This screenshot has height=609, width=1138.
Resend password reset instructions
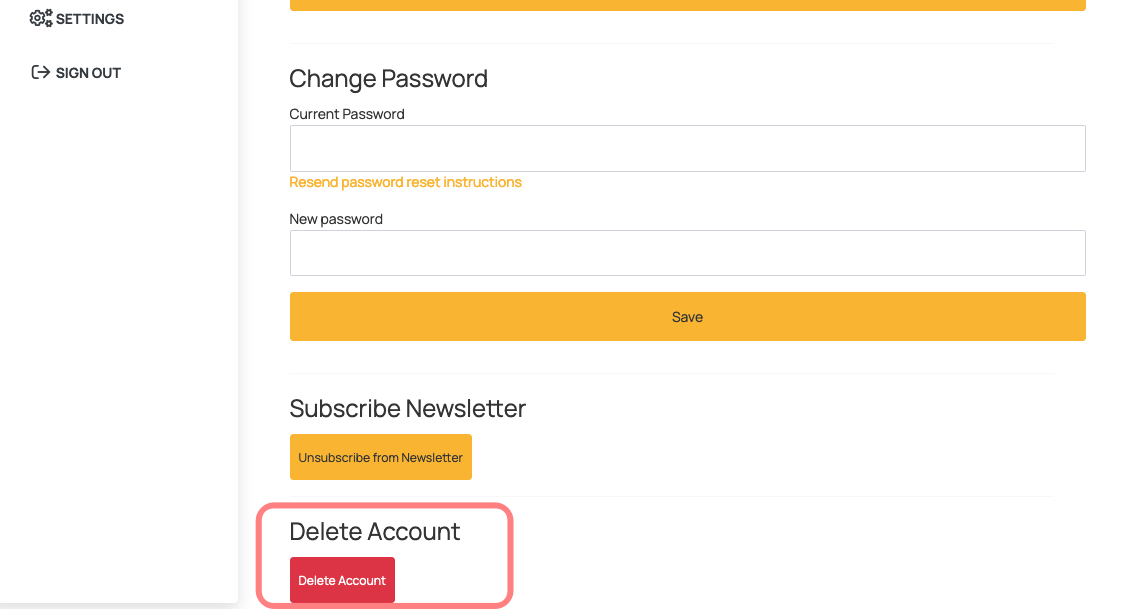405,182
